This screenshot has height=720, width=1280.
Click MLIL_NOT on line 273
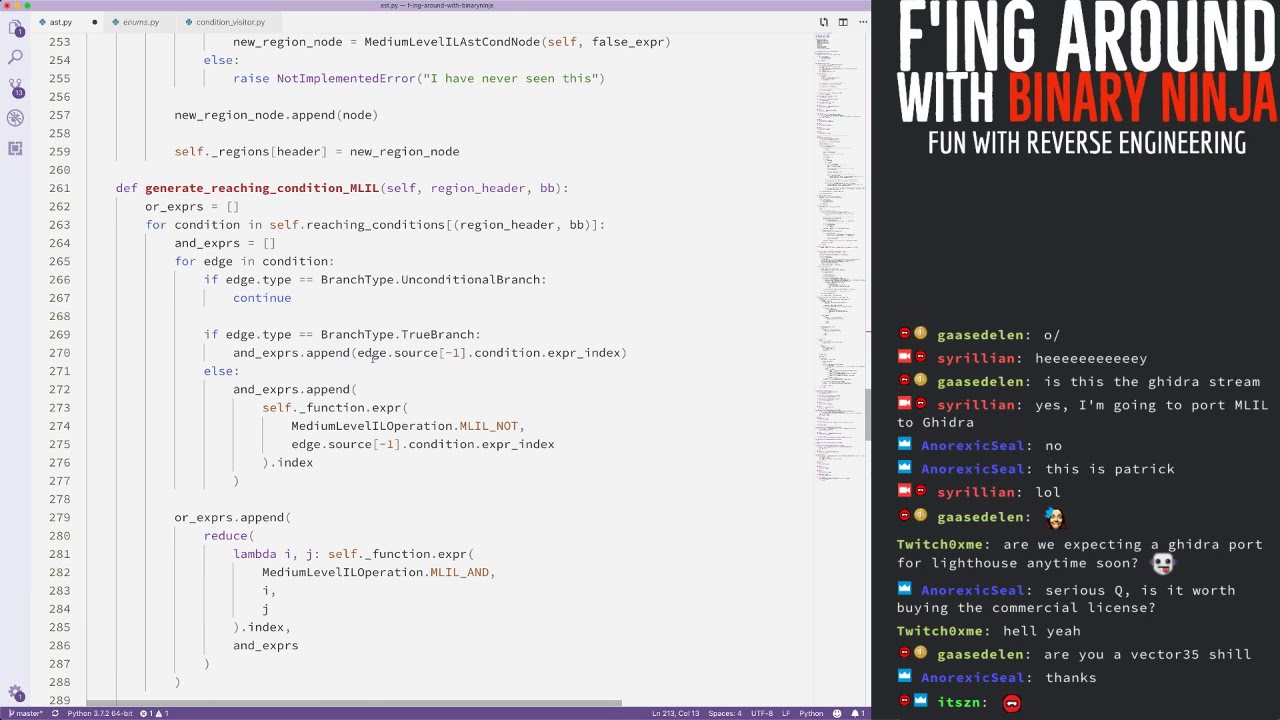pyautogui.click(x=488, y=426)
